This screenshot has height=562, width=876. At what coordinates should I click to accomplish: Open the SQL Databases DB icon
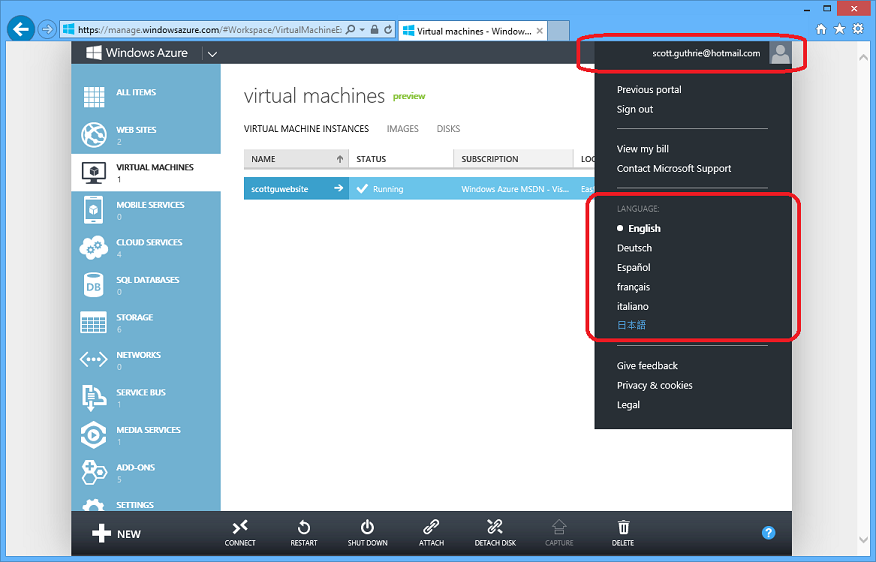(x=94, y=285)
